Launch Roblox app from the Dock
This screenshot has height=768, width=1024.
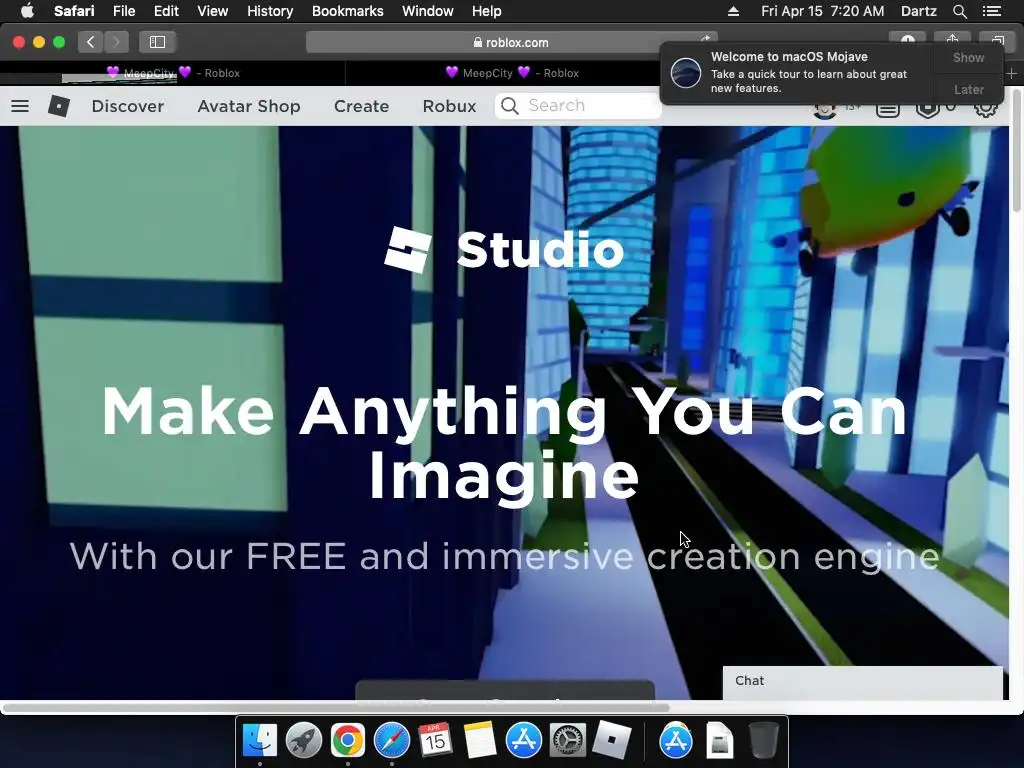point(611,741)
